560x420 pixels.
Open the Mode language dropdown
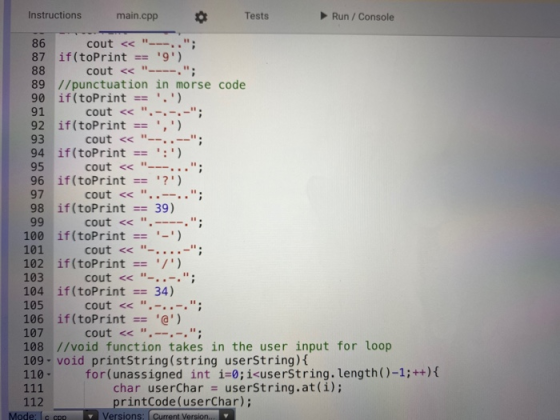(69, 416)
